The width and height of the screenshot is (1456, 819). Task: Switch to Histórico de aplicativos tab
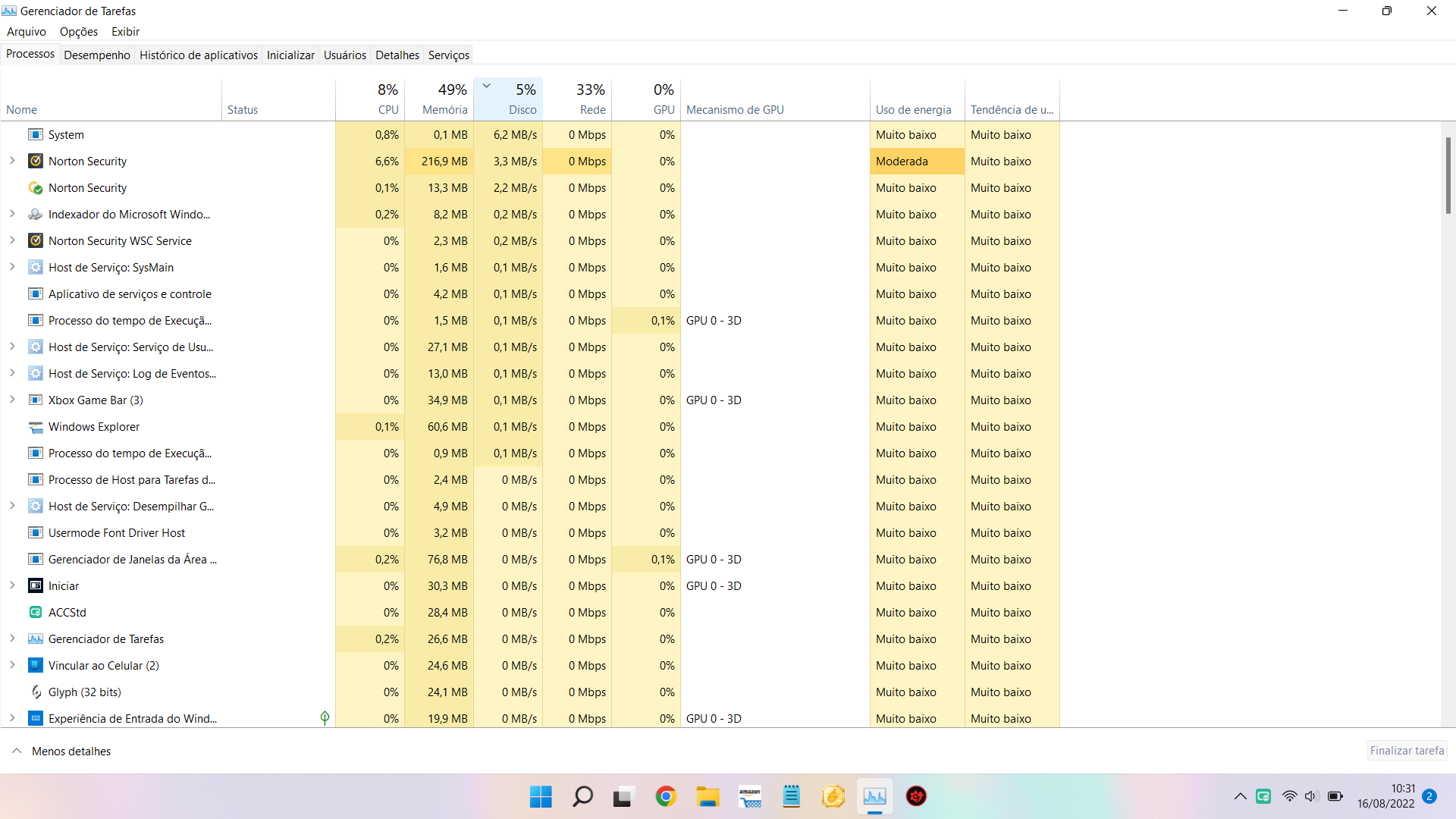click(x=199, y=55)
